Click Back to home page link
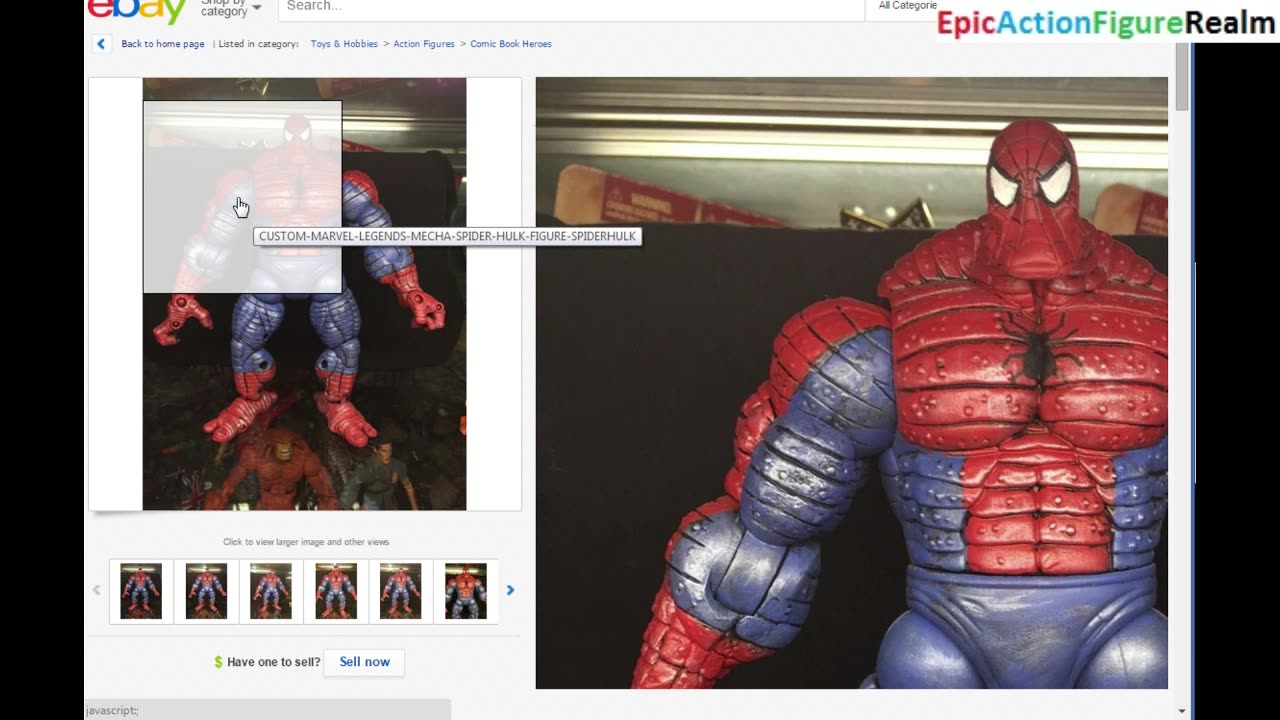This screenshot has width=1280, height=720. coord(163,44)
